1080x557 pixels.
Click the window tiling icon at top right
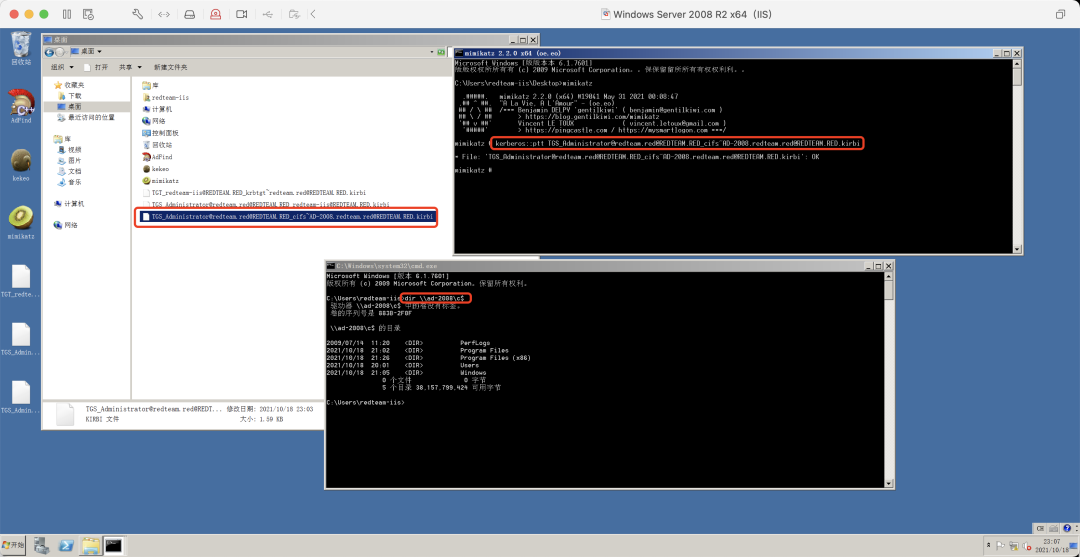(x=1060, y=14)
